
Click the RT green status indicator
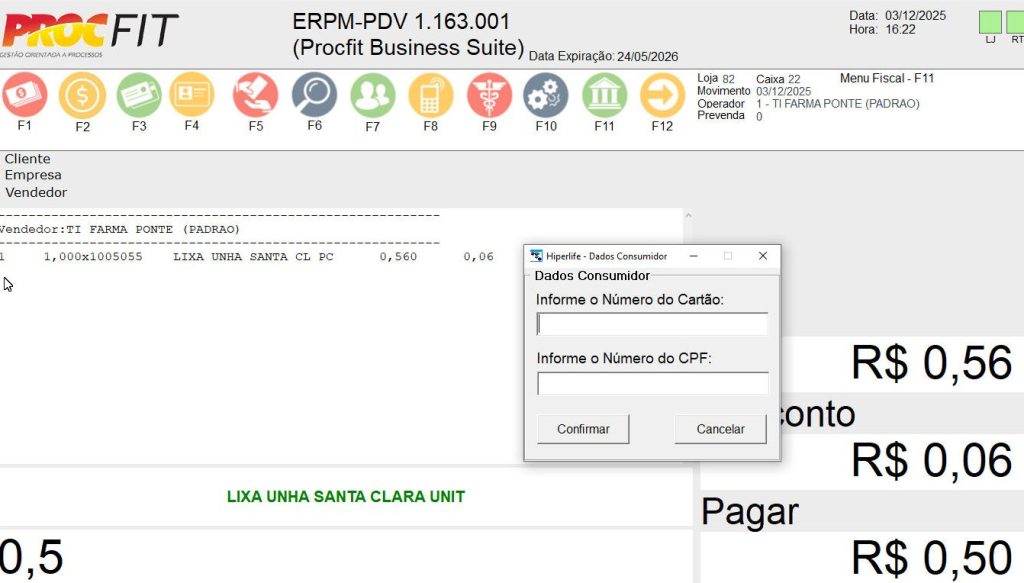coord(1016,22)
